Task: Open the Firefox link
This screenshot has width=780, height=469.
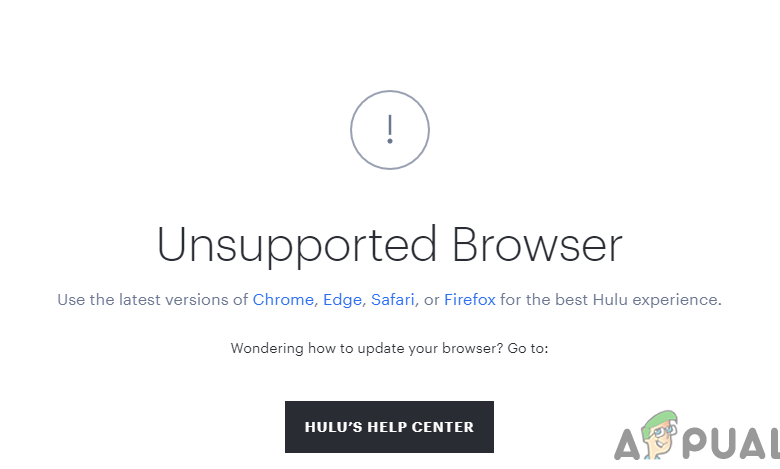Action: coord(469,299)
